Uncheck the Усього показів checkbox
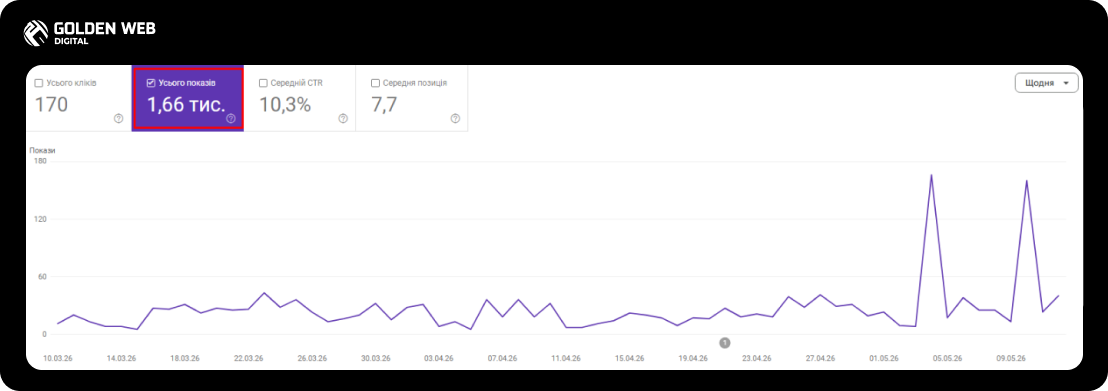Screen dimensions: 1108x391 coord(151,83)
